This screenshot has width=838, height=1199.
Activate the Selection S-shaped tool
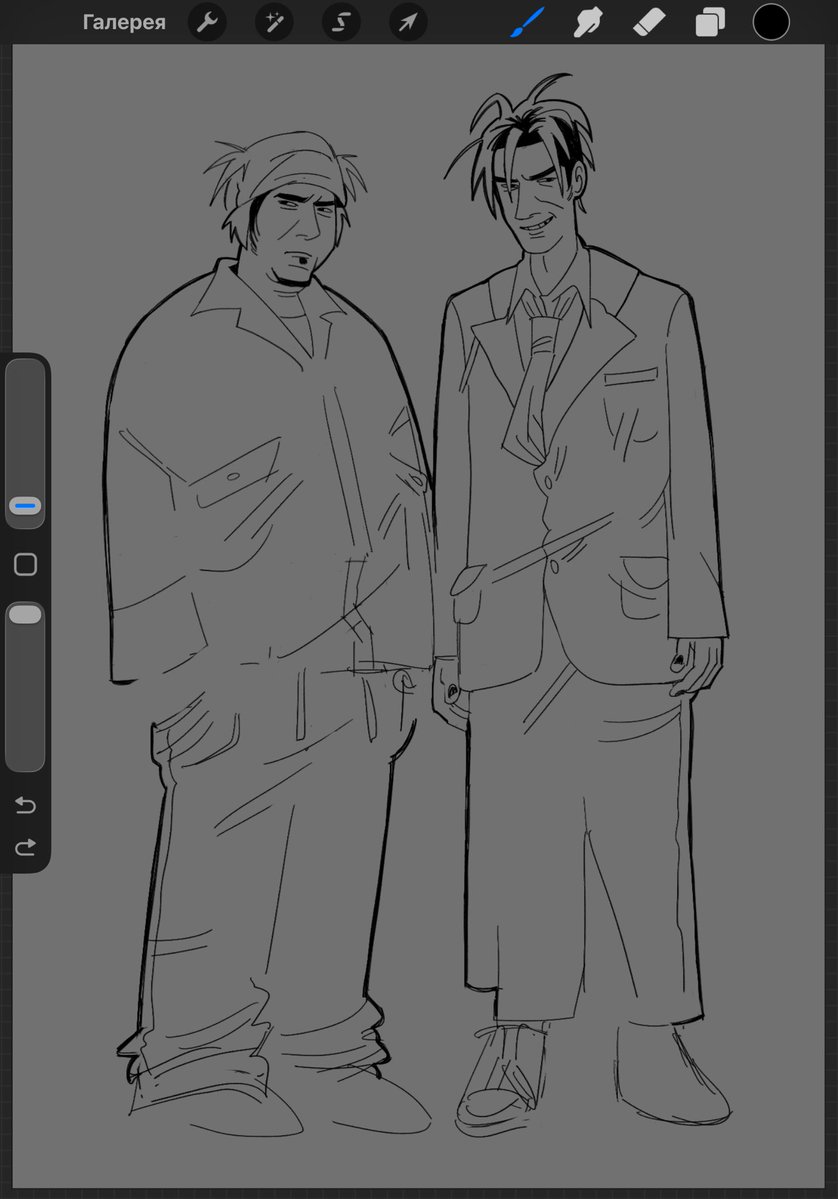pyautogui.click(x=341, y=22)
